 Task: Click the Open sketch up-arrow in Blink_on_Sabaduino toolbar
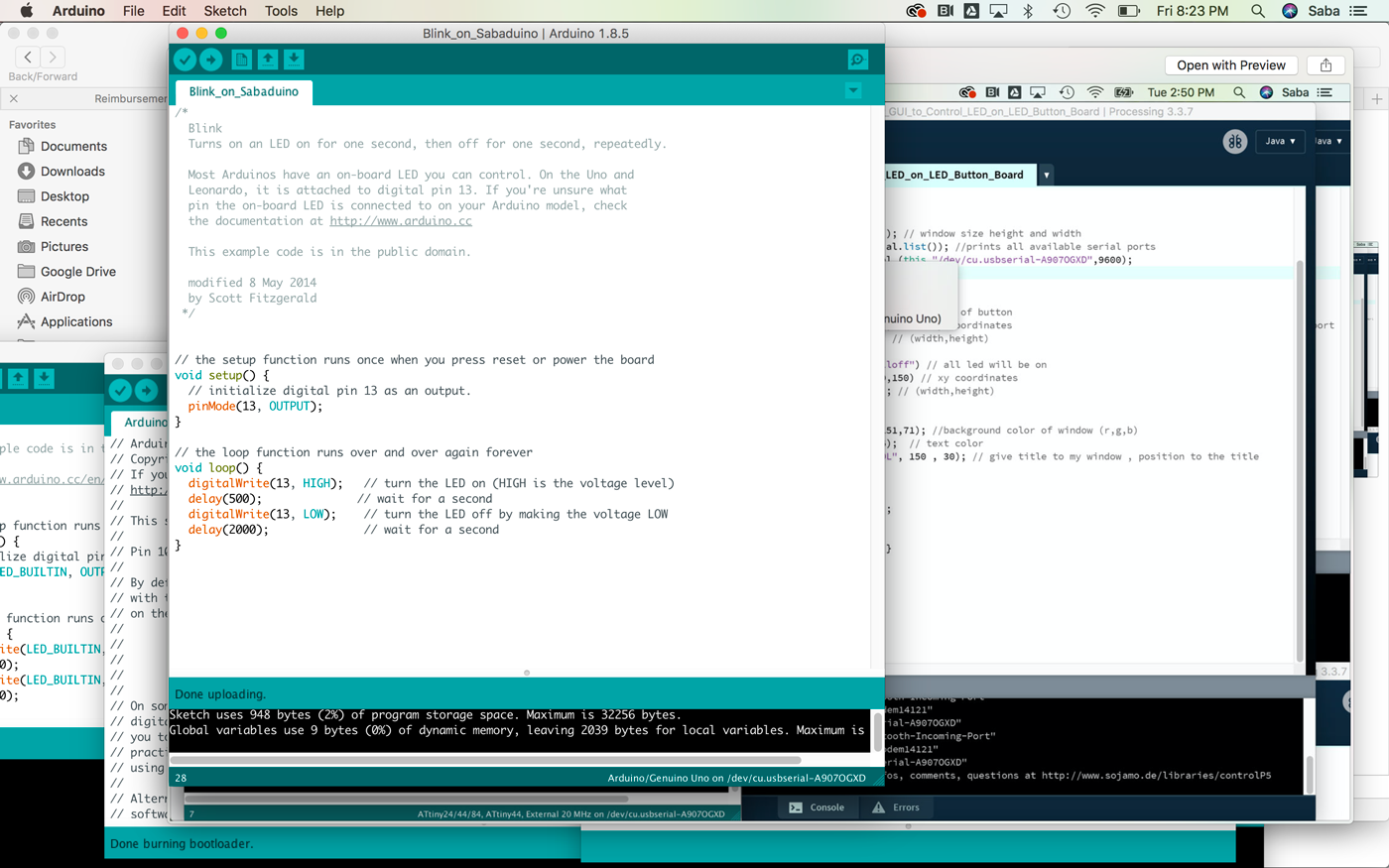pyautogui.click(x=268, y=60)
